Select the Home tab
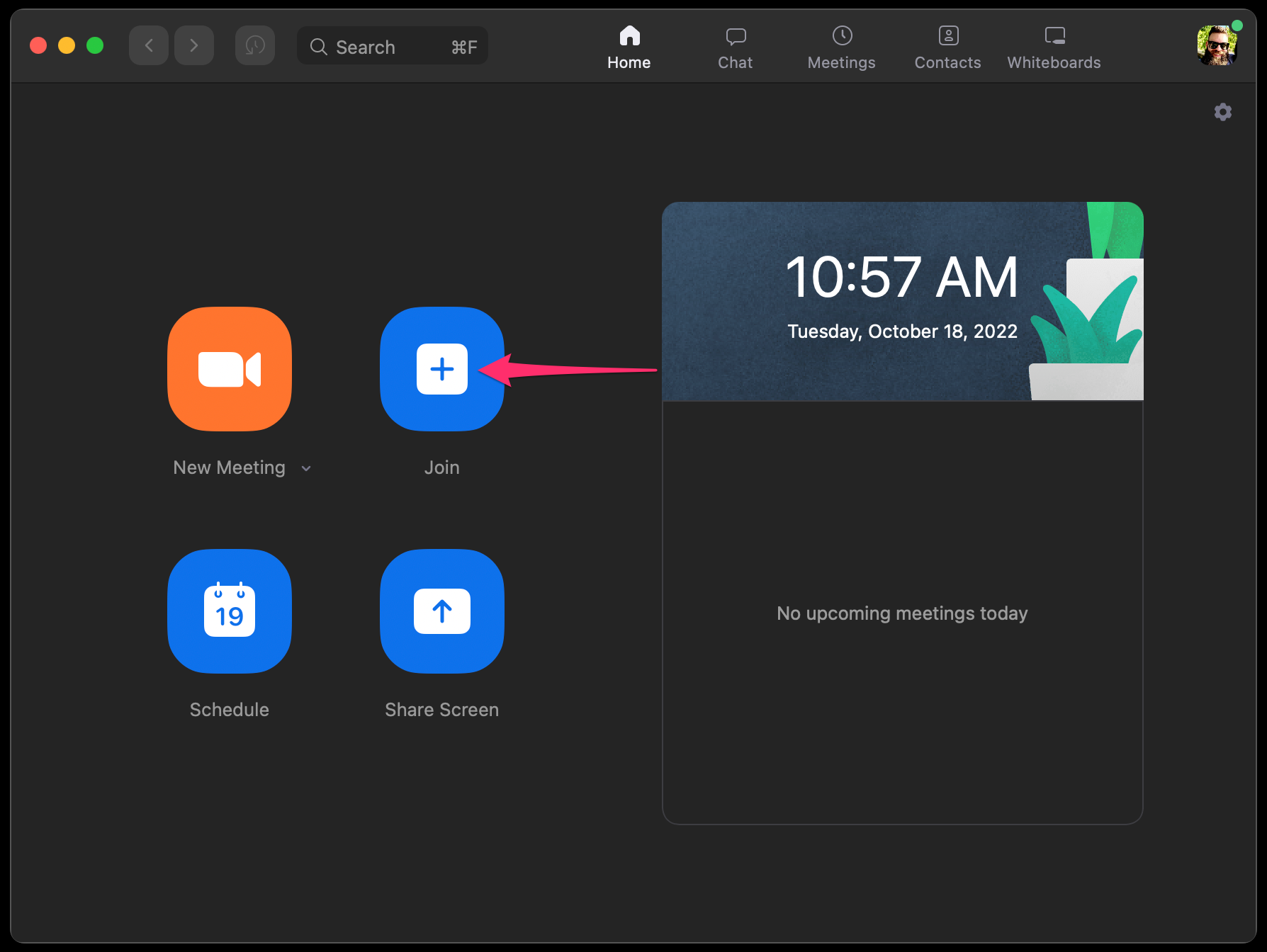 [x=629, y=48]
